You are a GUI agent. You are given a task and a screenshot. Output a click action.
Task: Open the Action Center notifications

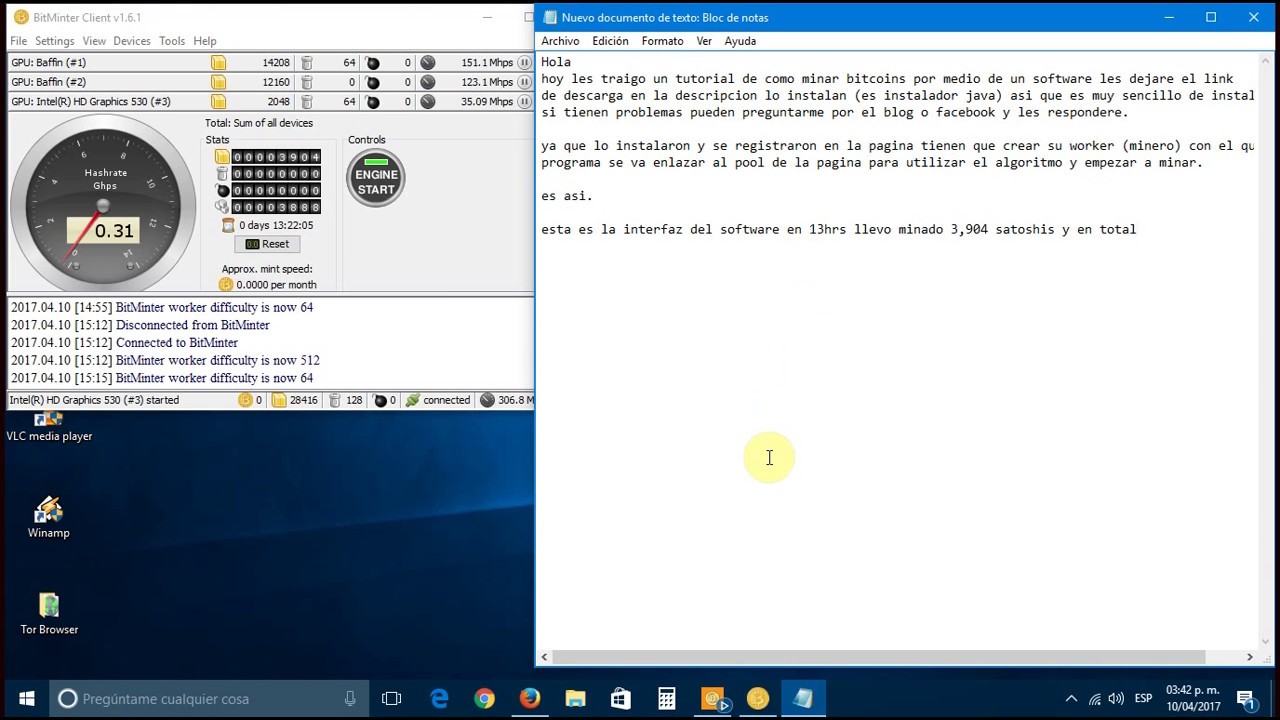click(x=1246, y=699)
